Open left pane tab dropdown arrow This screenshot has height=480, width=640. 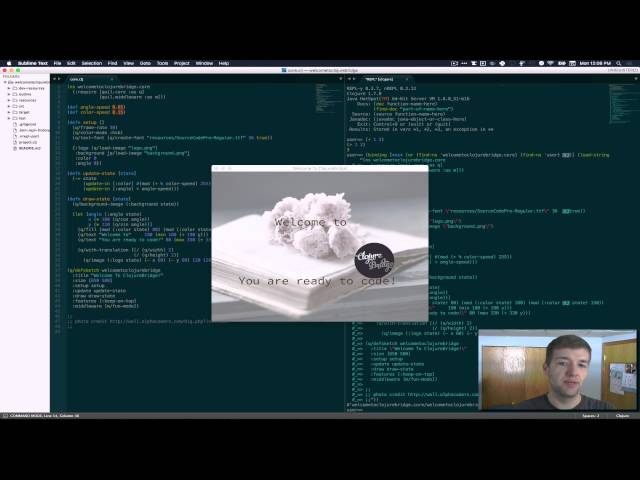tap(340, 79)
